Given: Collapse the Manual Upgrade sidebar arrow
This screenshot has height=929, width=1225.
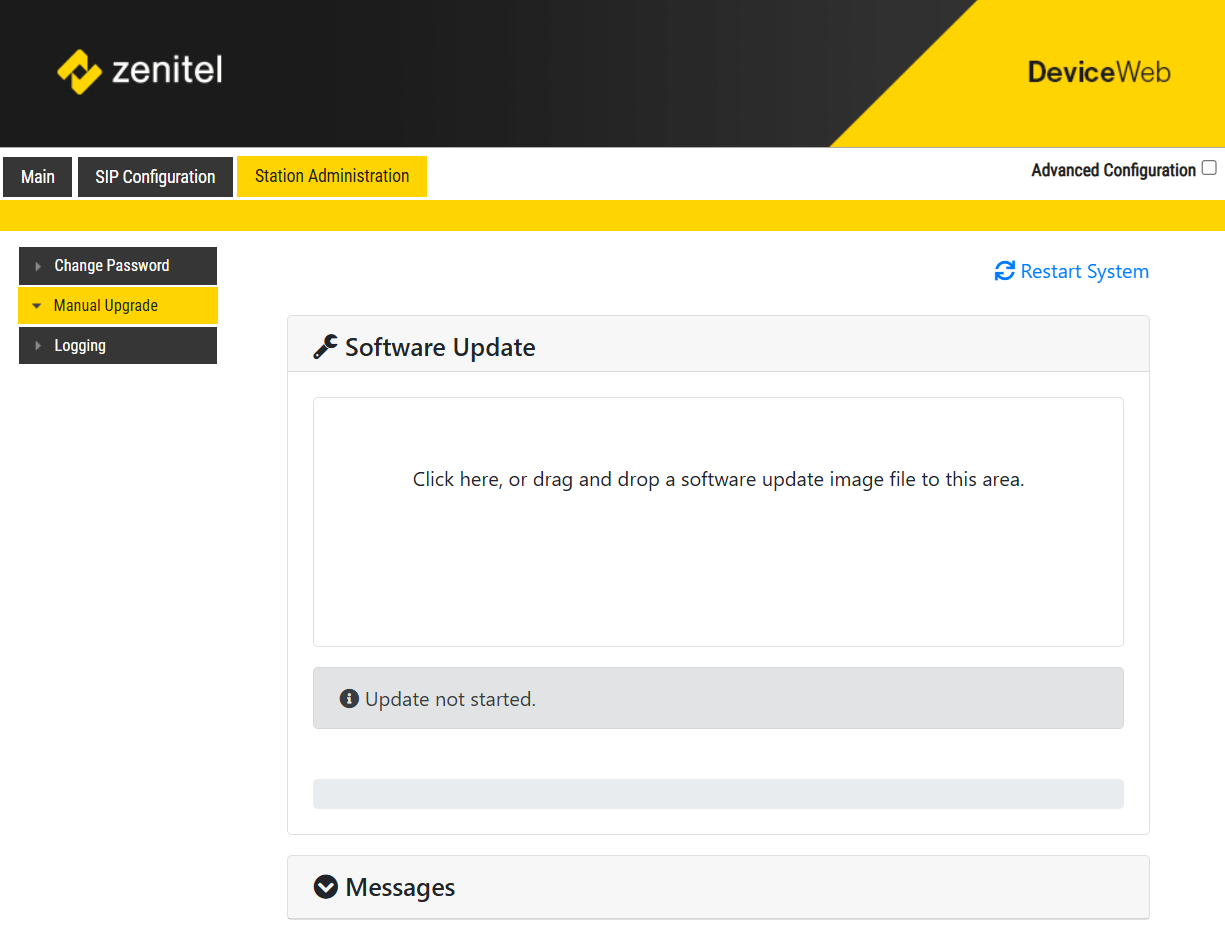Looking at the screenshot, I should (x=37, y=306).
